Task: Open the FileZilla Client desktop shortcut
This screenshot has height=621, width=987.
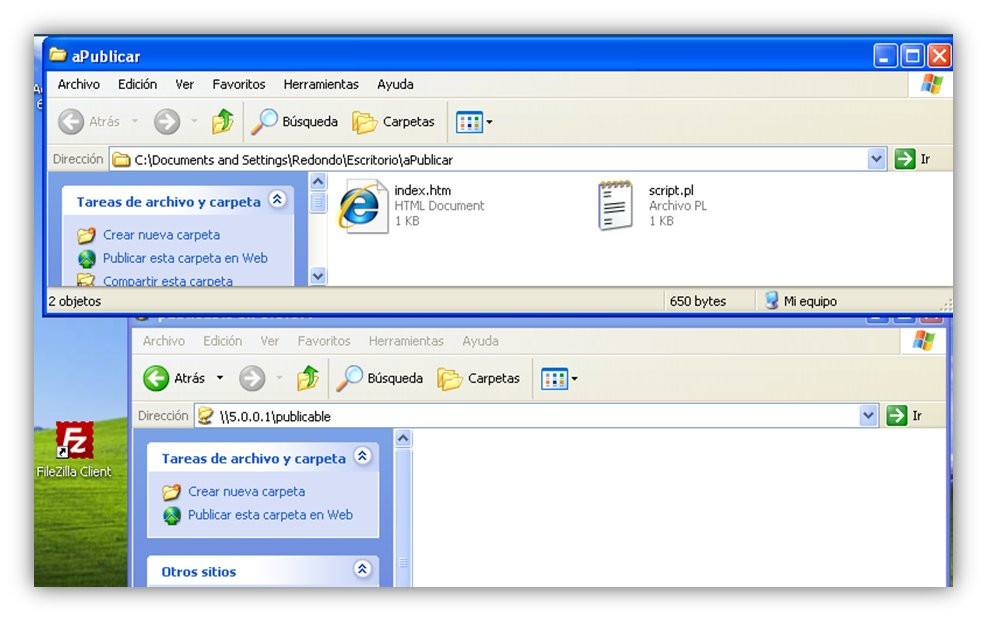Action: (74, 450)
